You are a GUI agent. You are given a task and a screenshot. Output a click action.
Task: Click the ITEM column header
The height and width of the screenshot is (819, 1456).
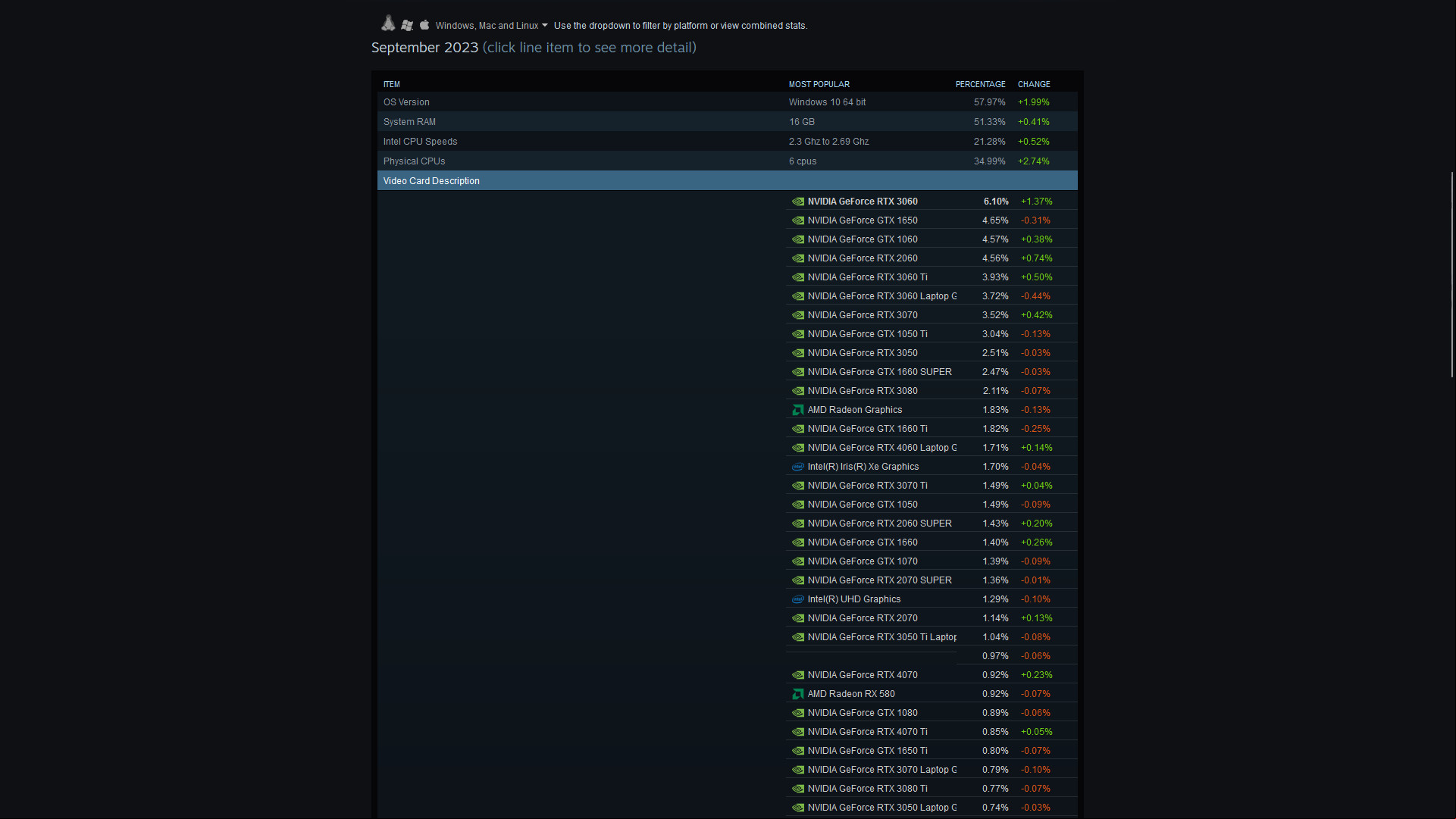391,84
